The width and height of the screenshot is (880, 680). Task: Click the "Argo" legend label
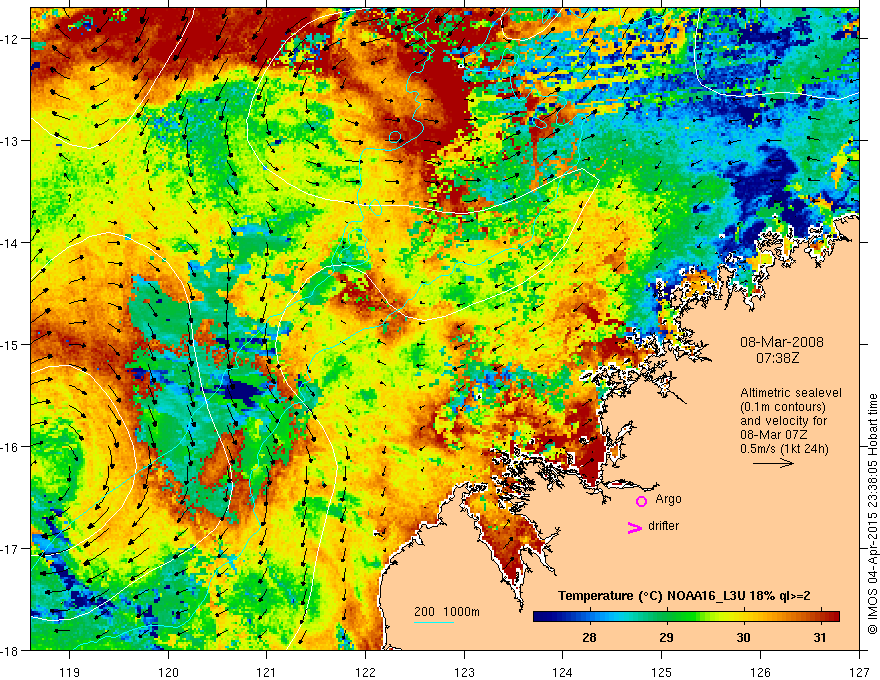click(x=668, y=499)
